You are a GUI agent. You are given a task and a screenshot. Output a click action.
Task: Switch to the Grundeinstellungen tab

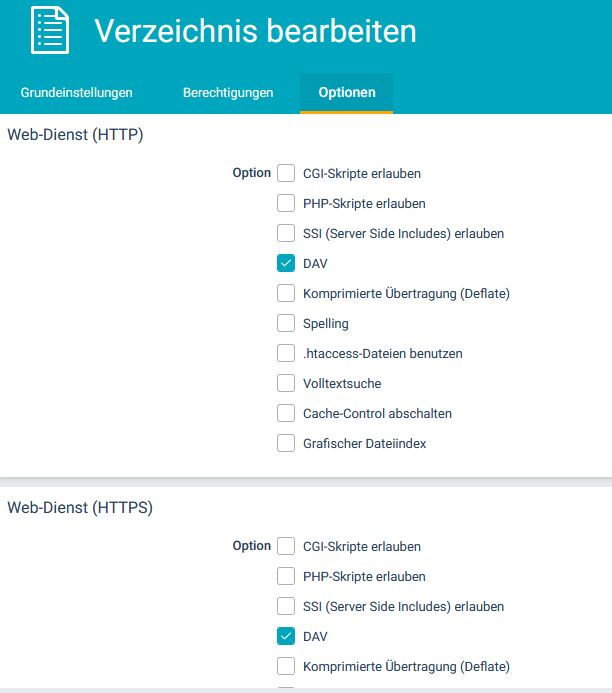(76, 92)
